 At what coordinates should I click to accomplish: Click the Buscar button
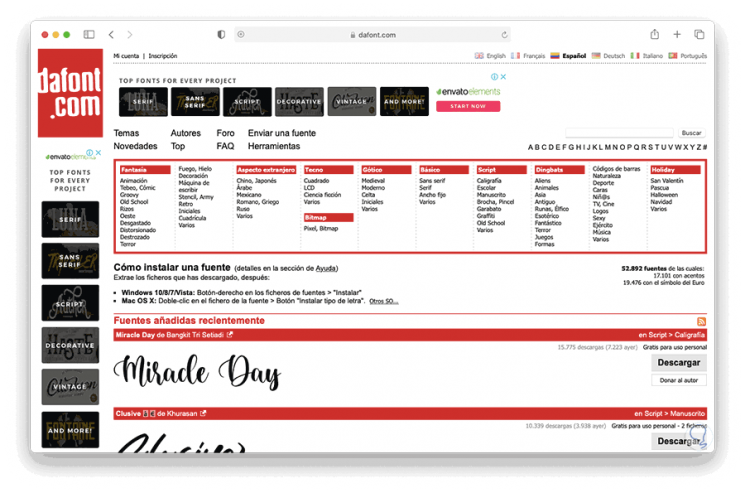(691, 133)
